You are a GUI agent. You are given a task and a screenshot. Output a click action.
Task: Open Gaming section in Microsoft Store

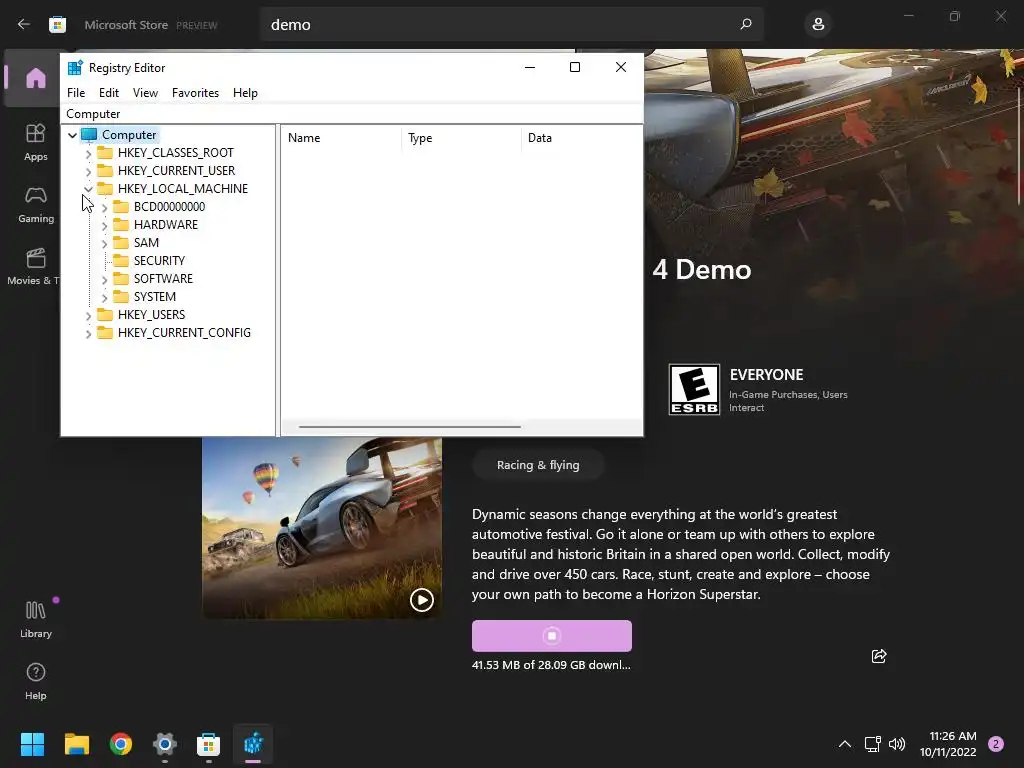coord(35,204)
